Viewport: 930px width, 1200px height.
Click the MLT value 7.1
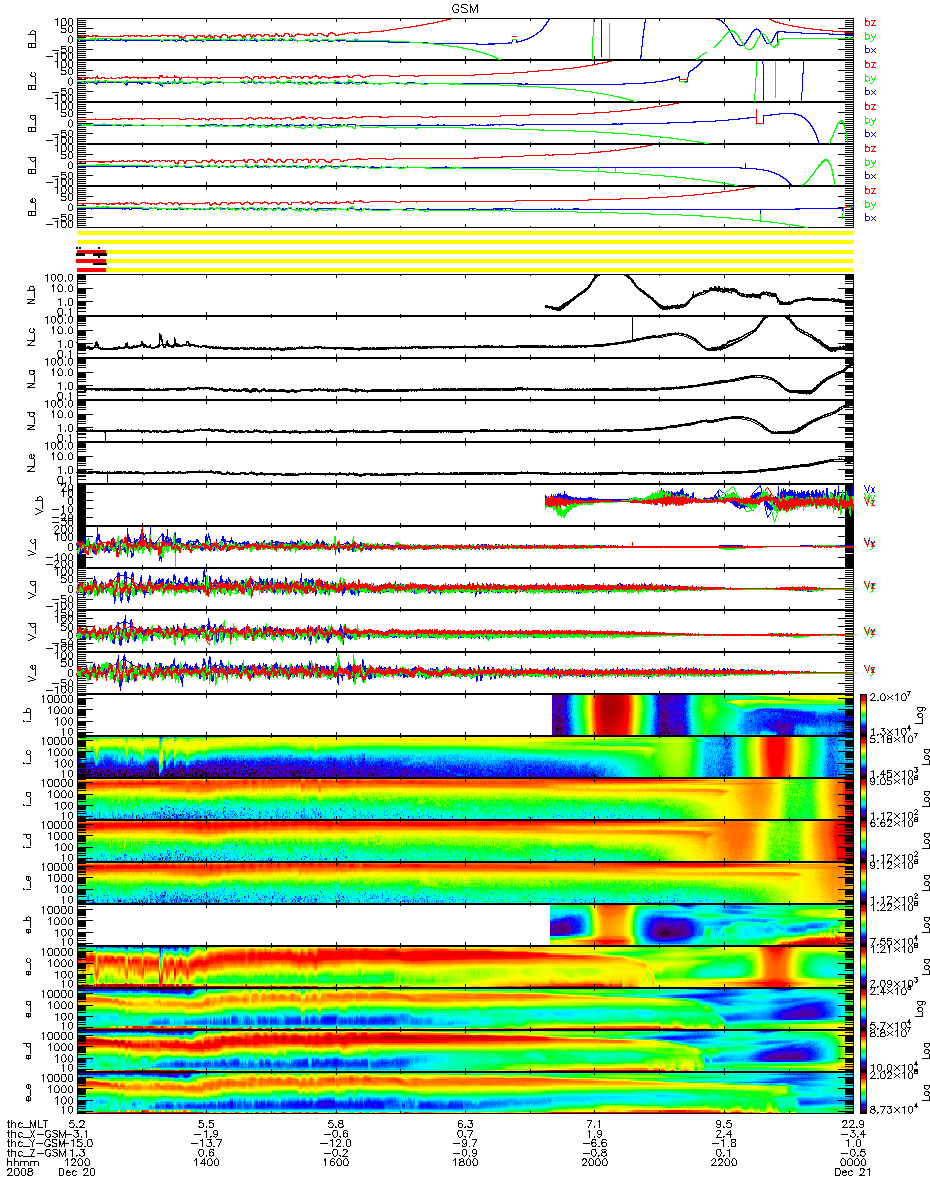(594, 1123)
